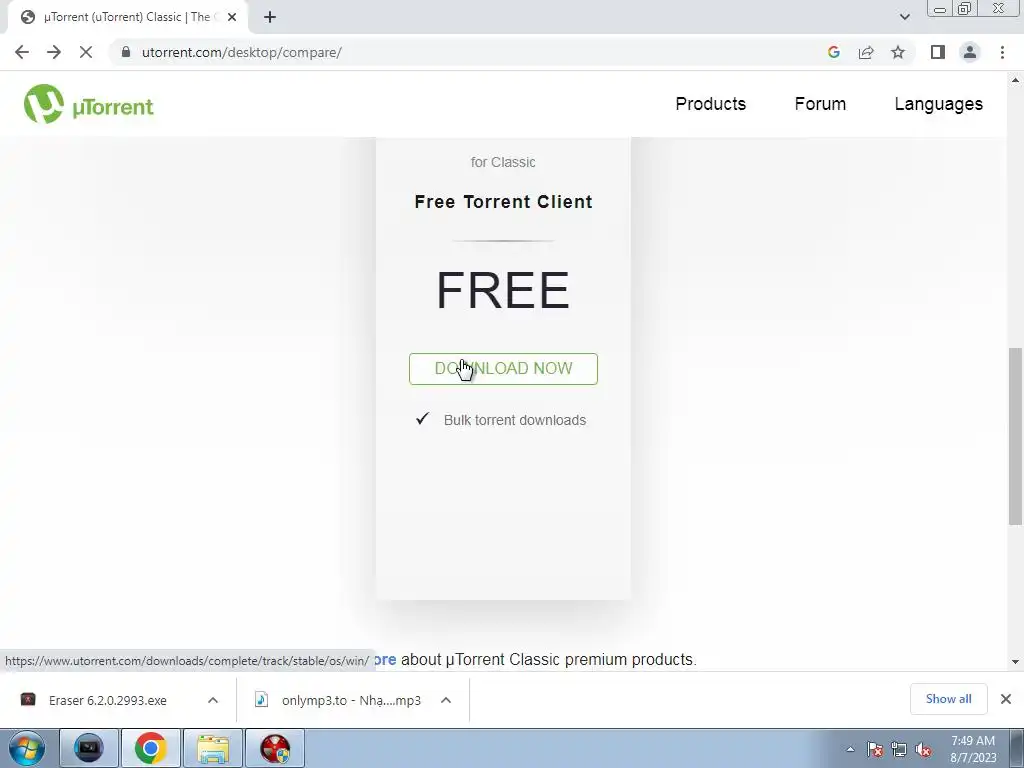Open the Chrome profile menu
This screenshot has height=768, width=1024.
coord(970,52)
